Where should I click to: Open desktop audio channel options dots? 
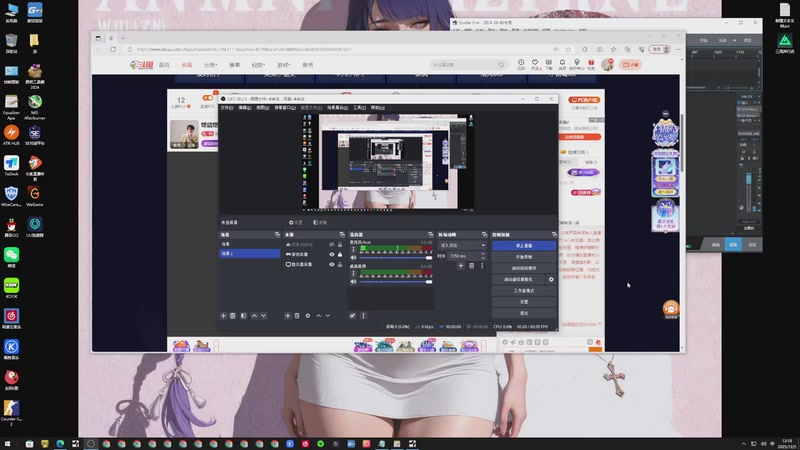point(353,273)
